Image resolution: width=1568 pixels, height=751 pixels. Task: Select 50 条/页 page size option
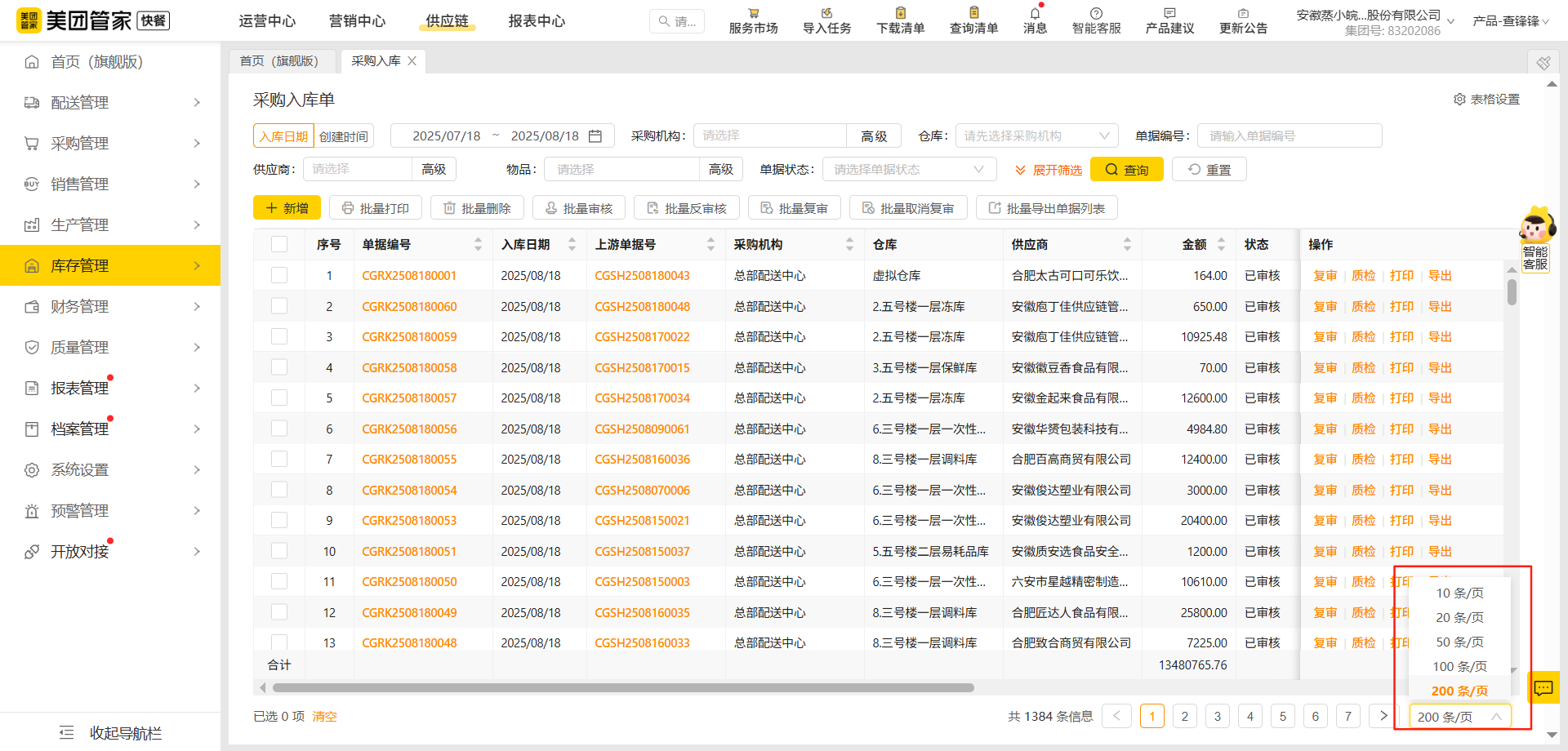1459,642
